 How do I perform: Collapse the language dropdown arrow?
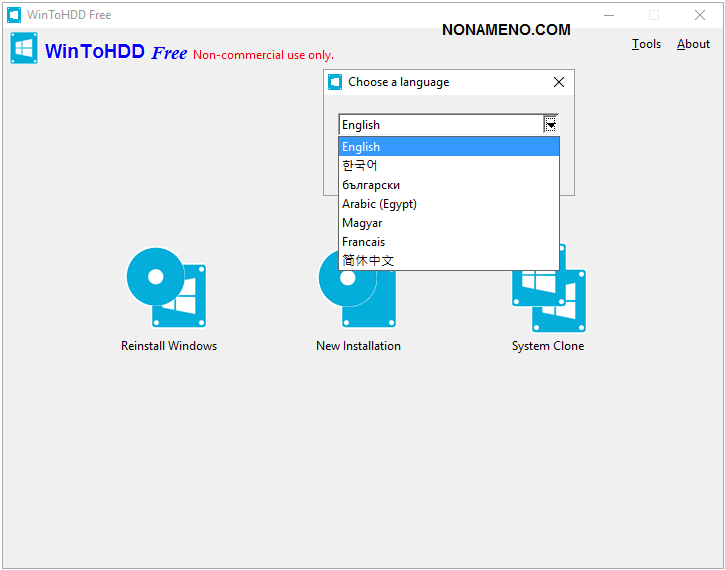click(x=550, y=125)
